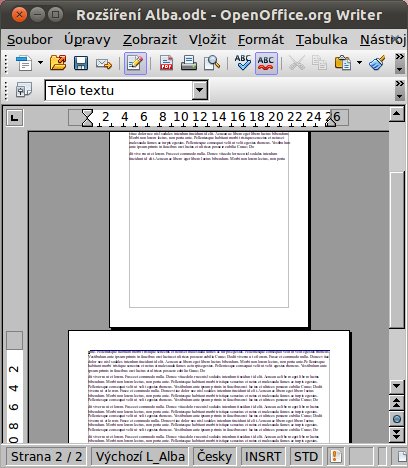Viewport: 408px width, 468px height.
Task: Toggle Edit File mode button
Action: tap(135, 63)
